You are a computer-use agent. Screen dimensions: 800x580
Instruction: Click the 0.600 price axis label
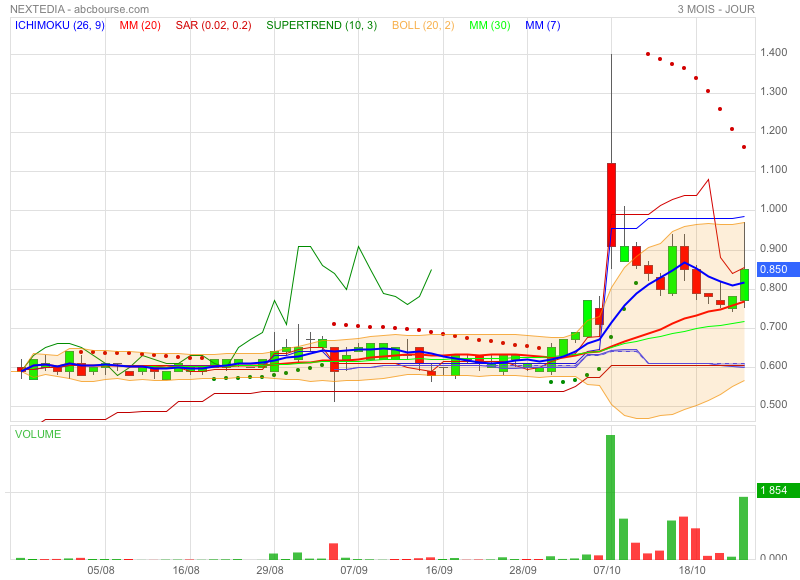773,366
